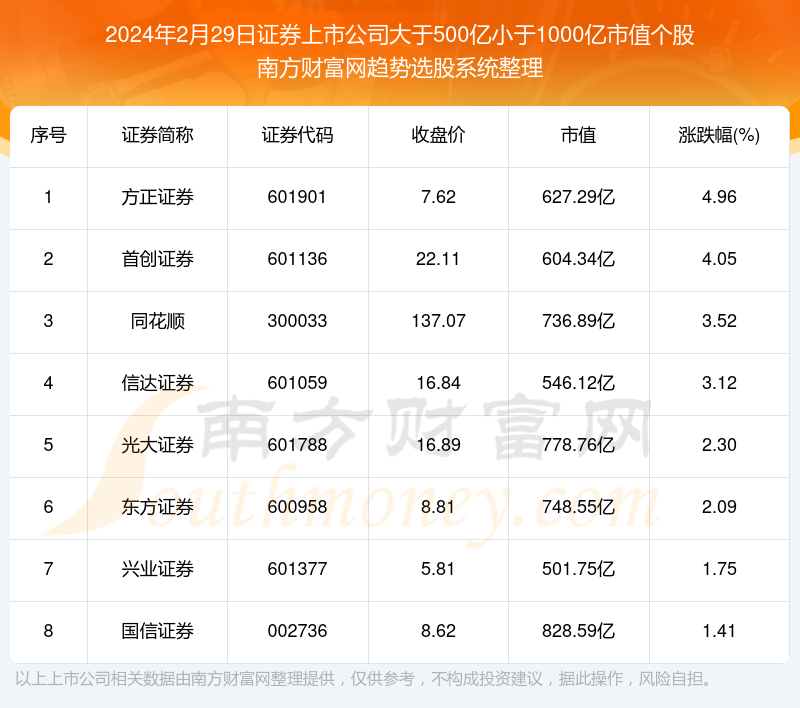
Task: Click change percentage 4.05
Action: pos(719,259)
